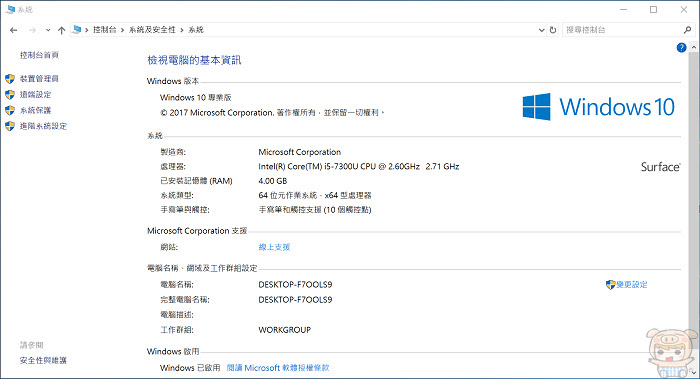Click the magnifier search icon

click(687, 30)
